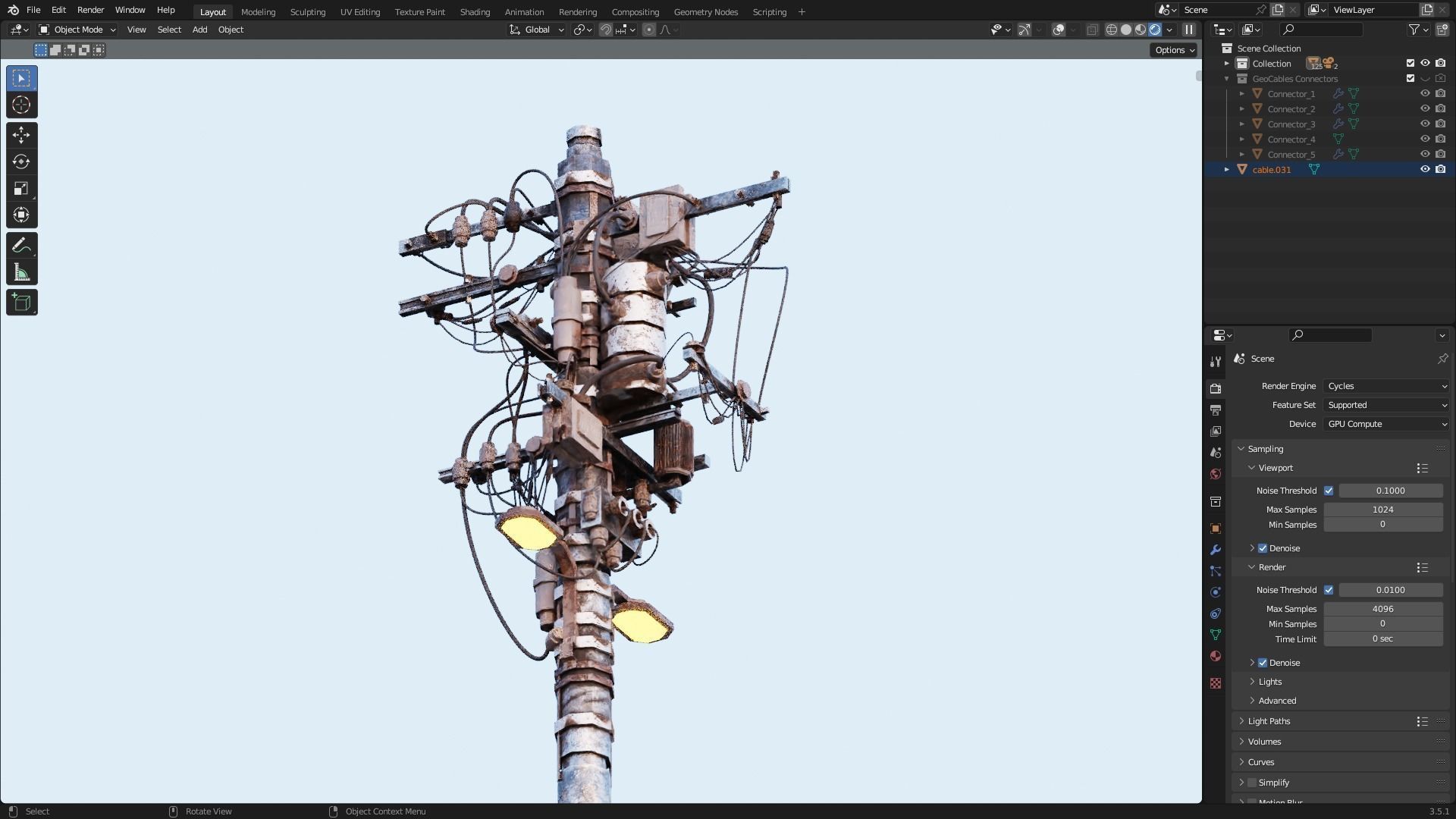The image size is (1456, 819).
Task: Activate the Annotate tool
Action: pyautogui.click(x=21, y=246)
